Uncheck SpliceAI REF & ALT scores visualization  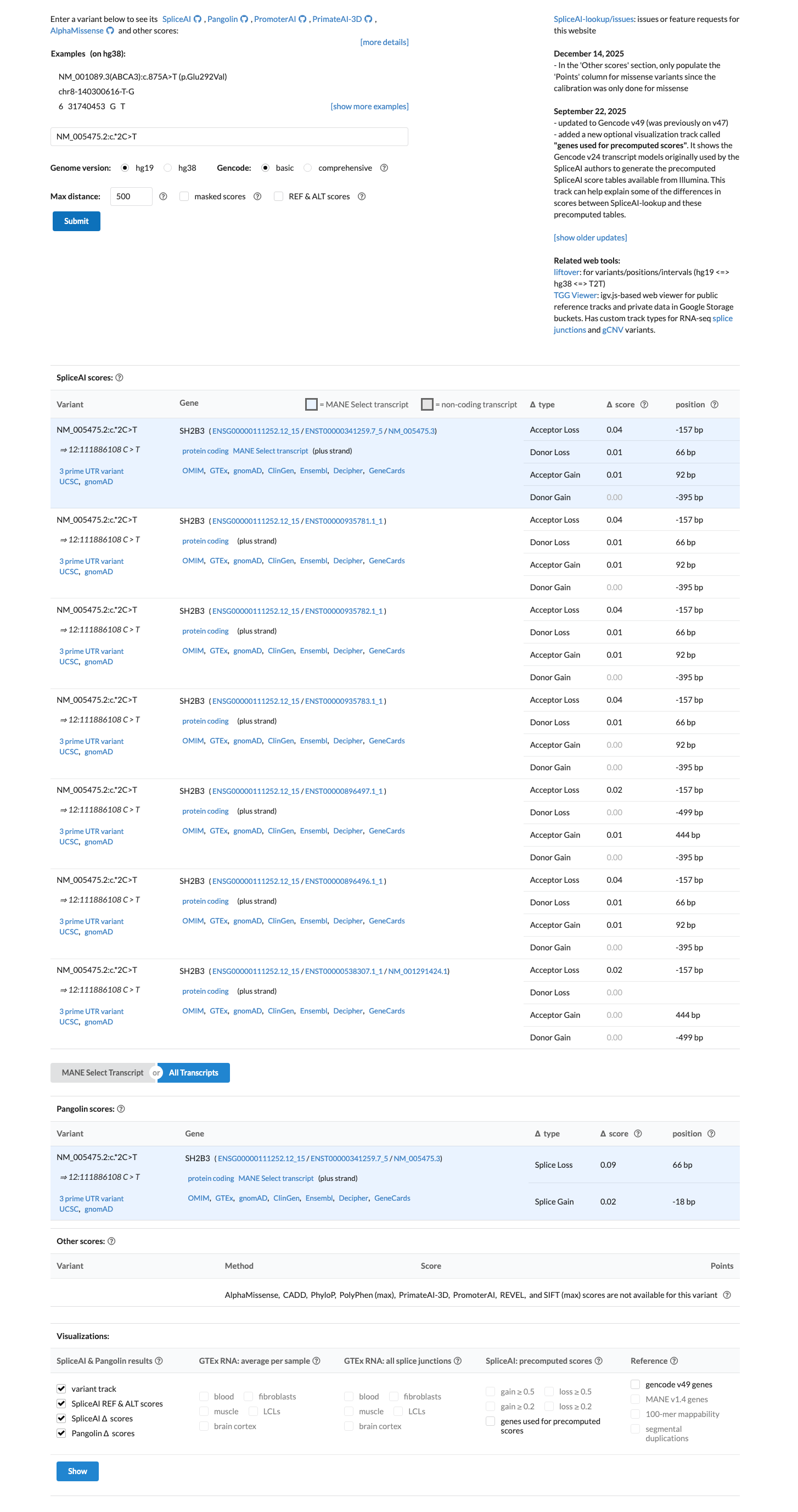[61, 1403]
